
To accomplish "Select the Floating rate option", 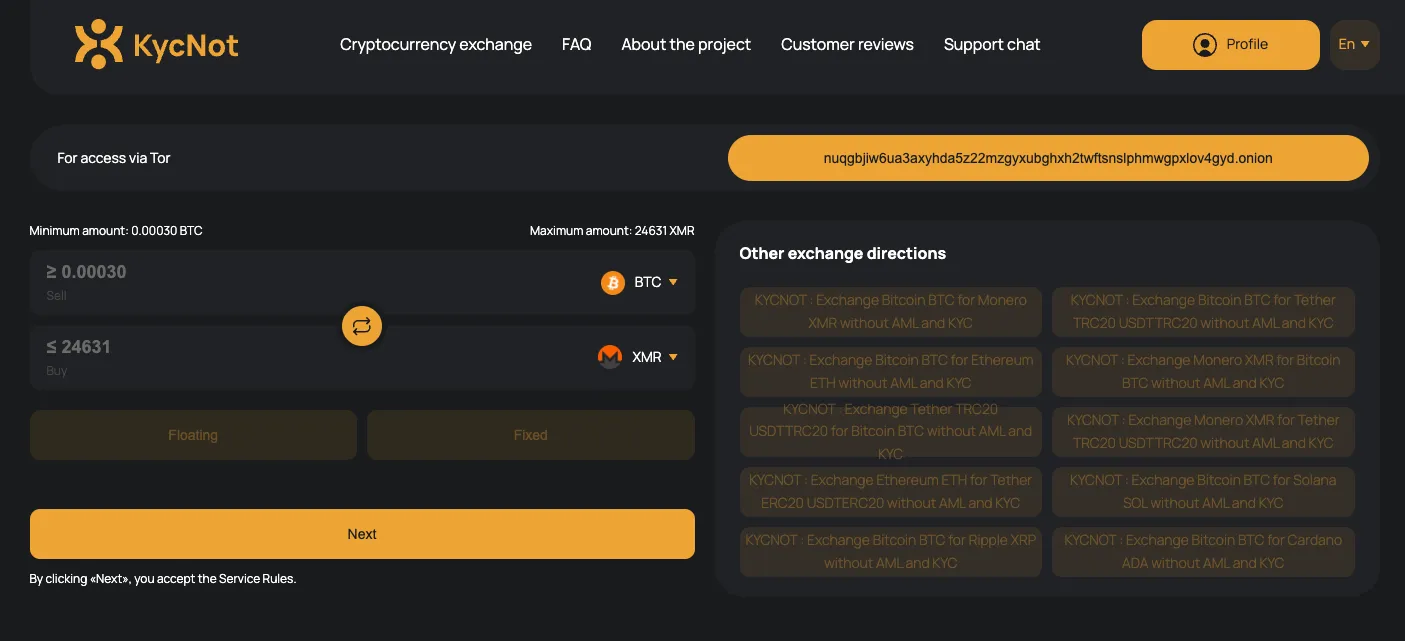I will (x=193, y=435).
